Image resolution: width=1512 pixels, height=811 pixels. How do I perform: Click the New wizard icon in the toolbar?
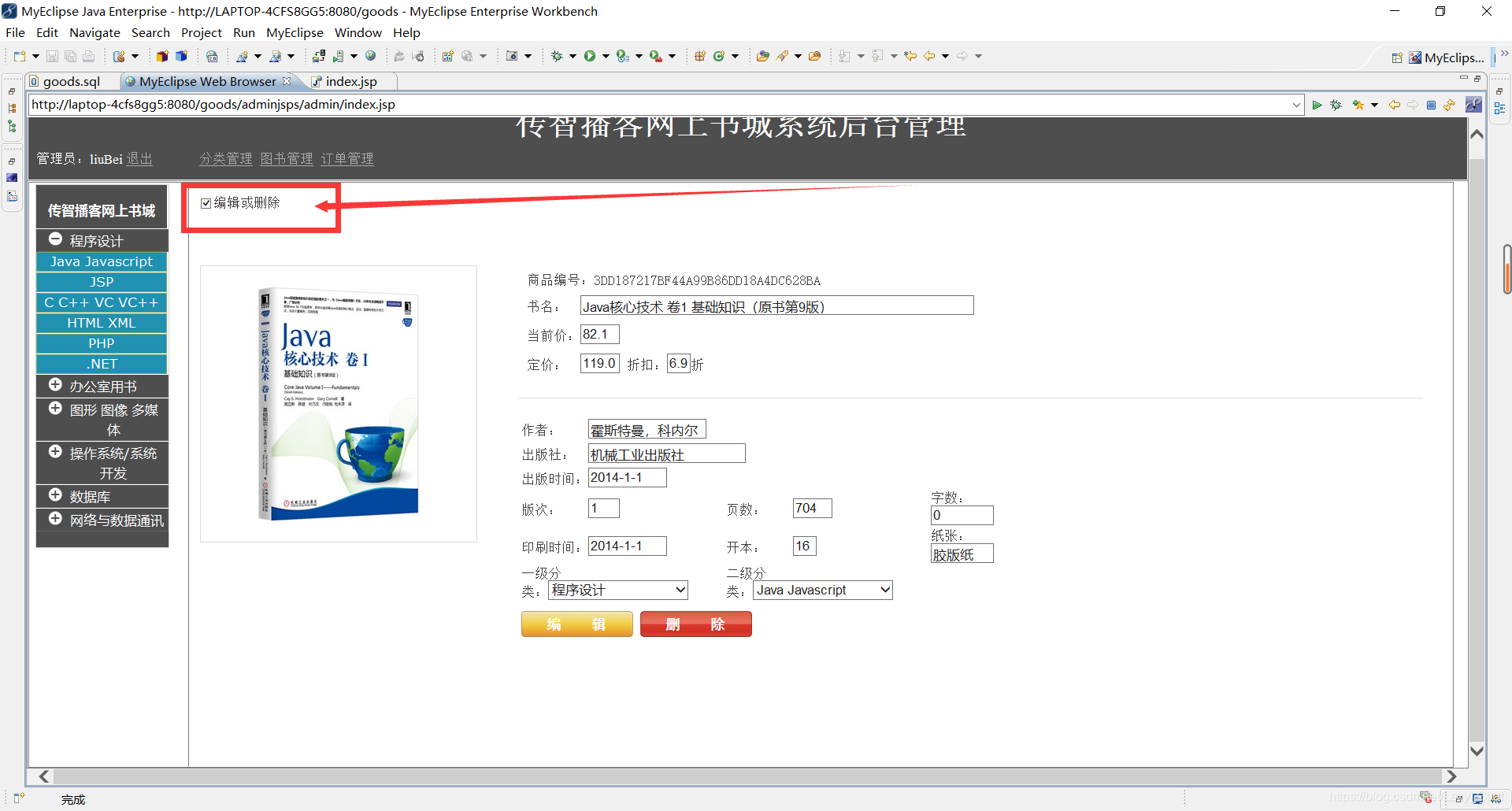(x=19, y=56)
